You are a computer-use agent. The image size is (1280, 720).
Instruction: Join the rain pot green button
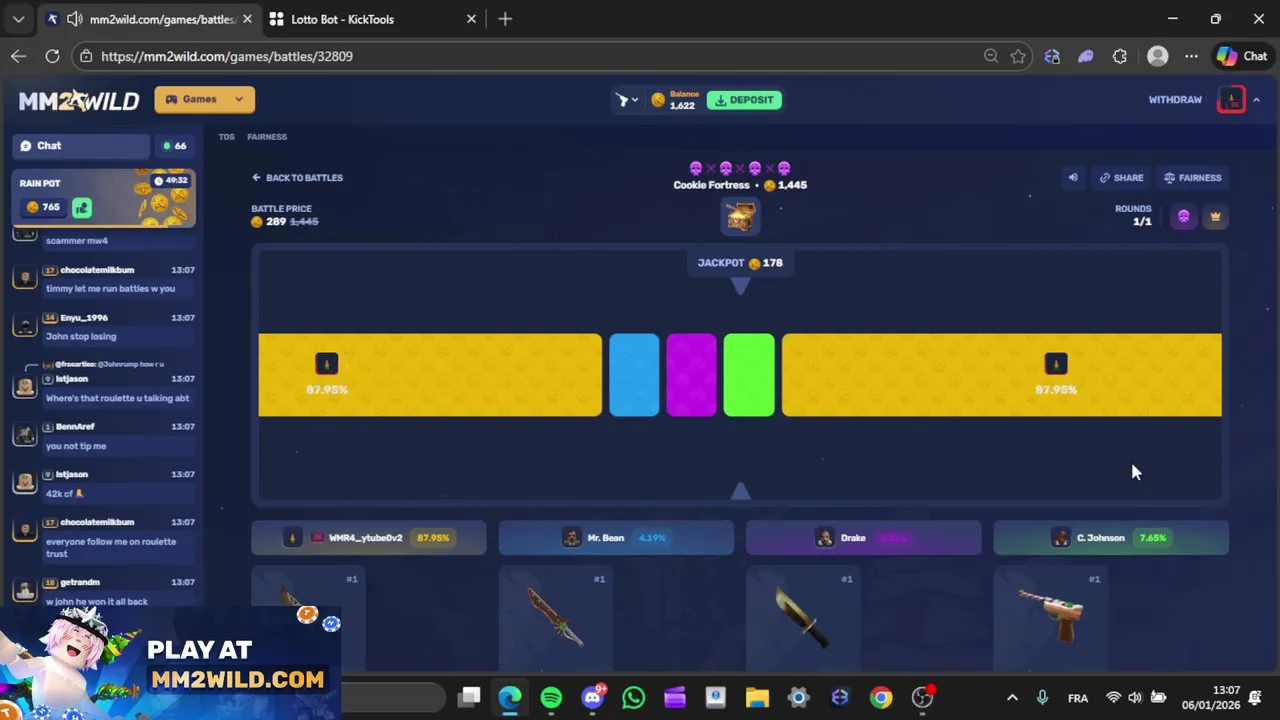82,207
